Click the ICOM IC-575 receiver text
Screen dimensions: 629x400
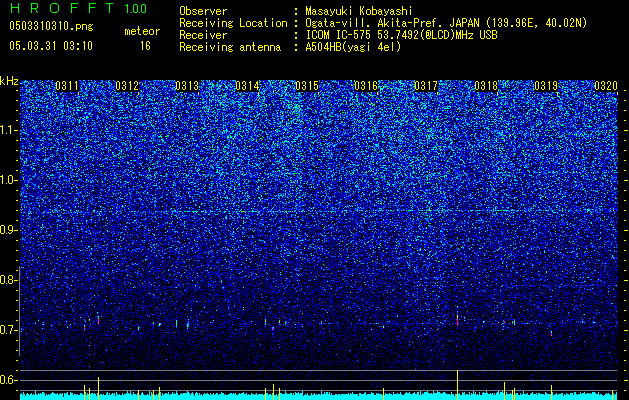401,35
